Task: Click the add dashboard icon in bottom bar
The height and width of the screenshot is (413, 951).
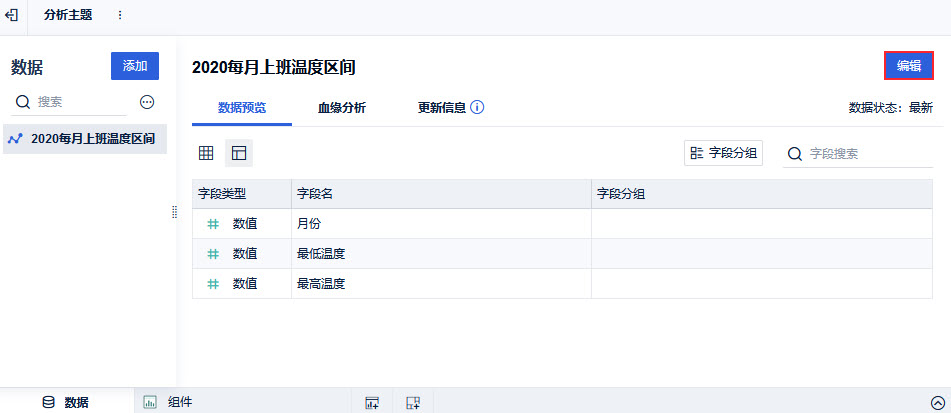Action: [x=413, y=402]
